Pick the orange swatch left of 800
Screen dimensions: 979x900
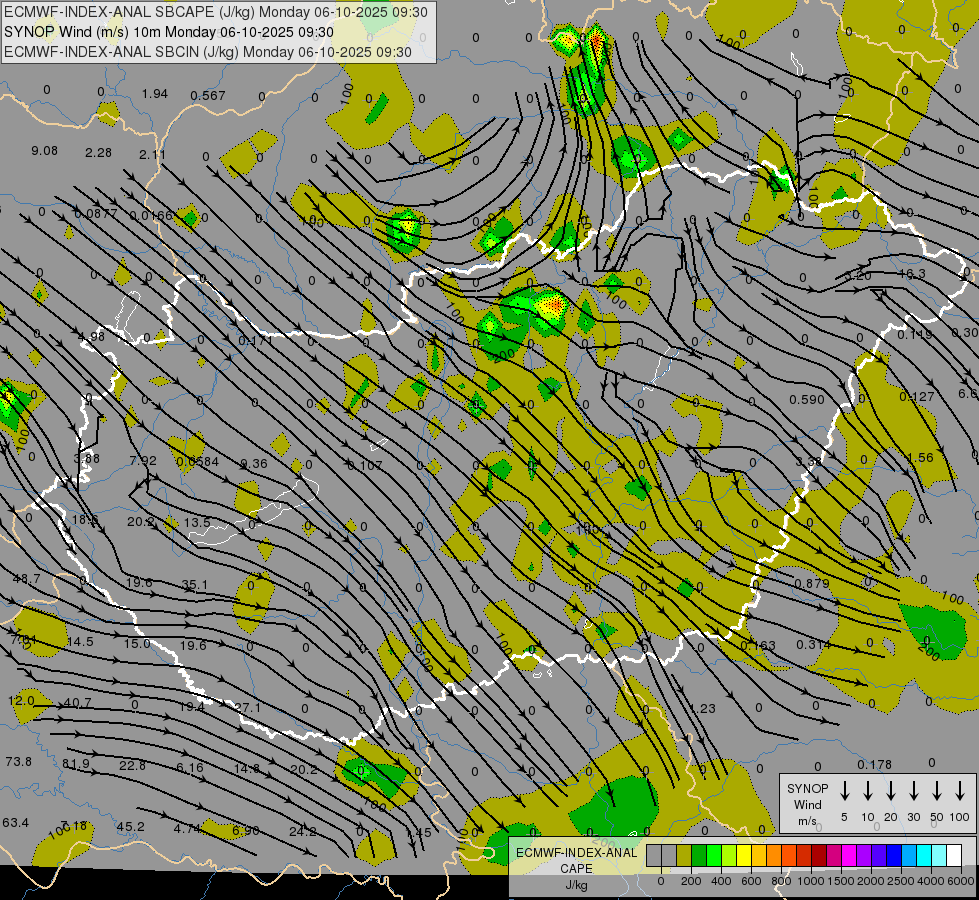[x=774, y=855]
